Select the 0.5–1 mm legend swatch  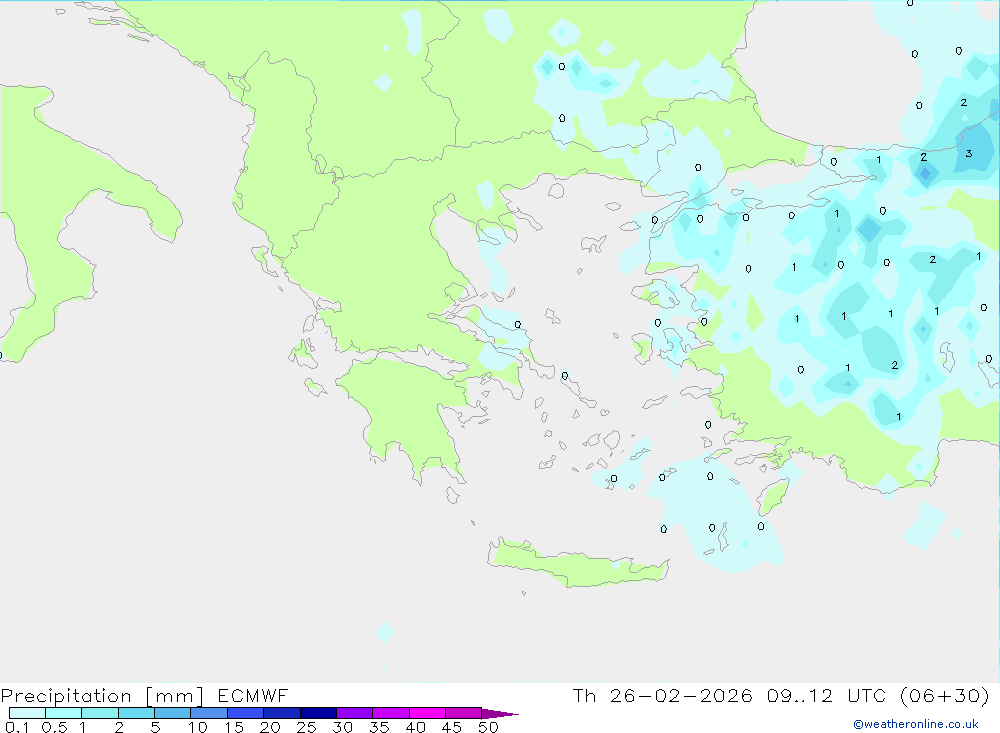coord(64,713)
